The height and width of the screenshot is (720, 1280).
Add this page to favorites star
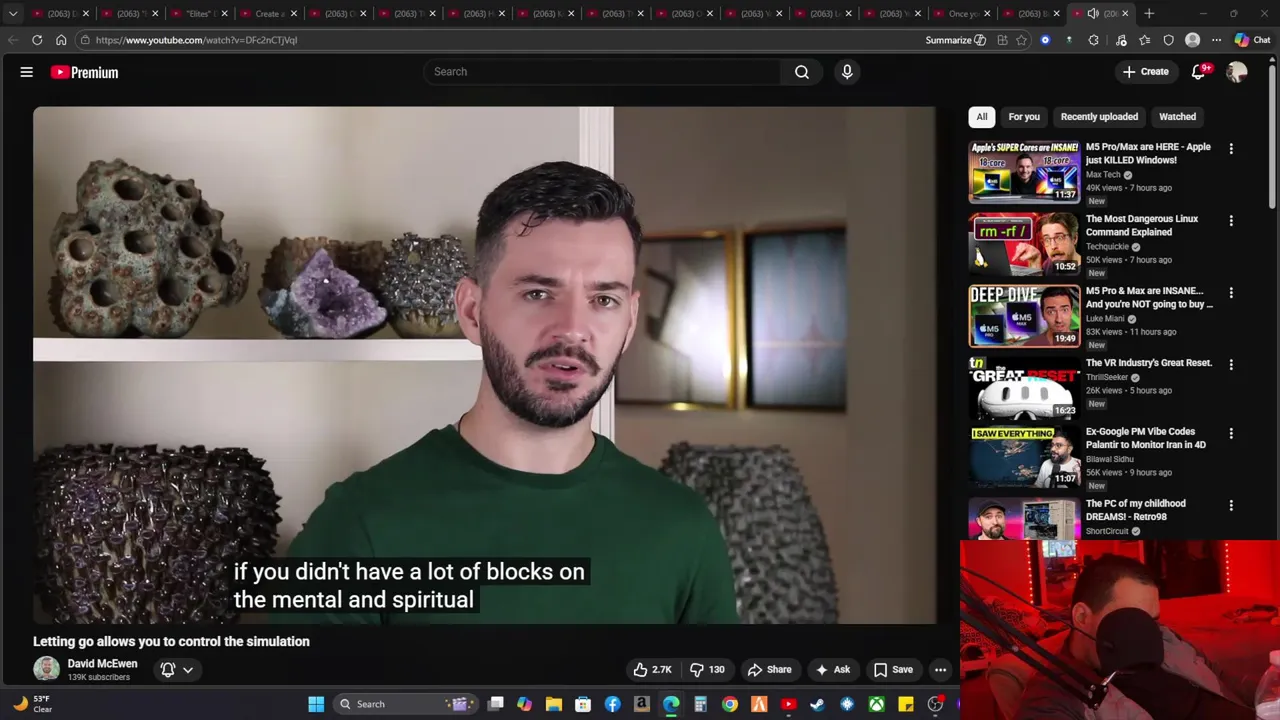click(1021, 40)
